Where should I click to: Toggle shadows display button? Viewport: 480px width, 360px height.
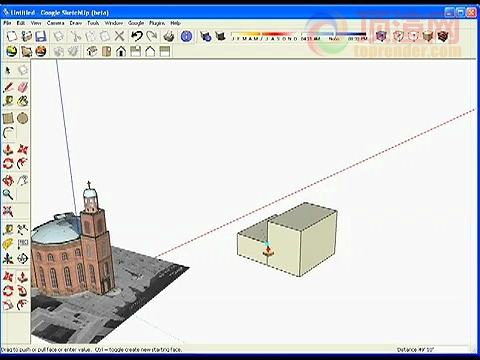pos(220,36)
